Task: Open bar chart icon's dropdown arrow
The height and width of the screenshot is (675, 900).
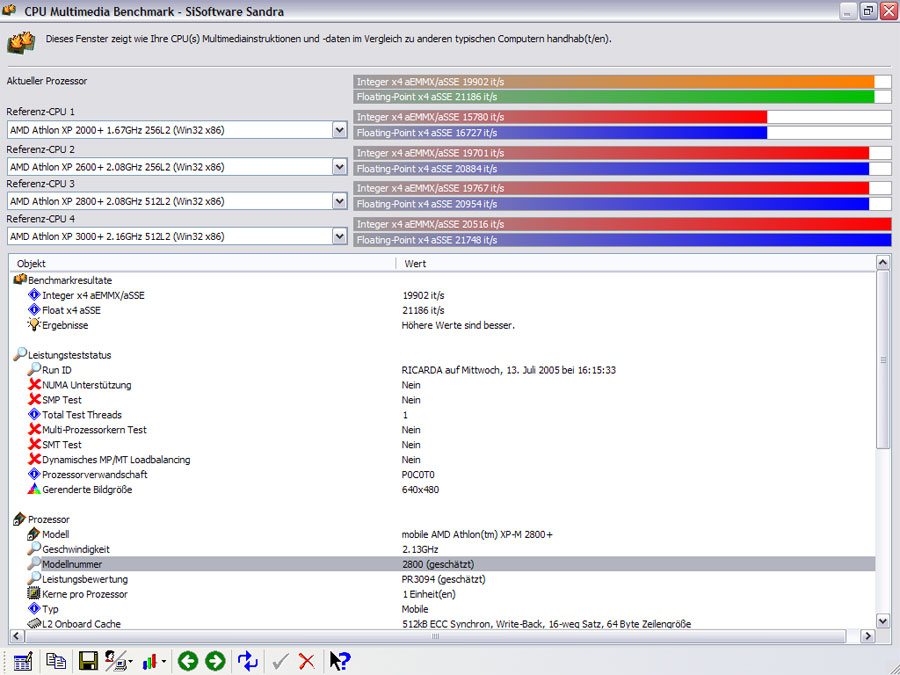Action: coord(164,662)
